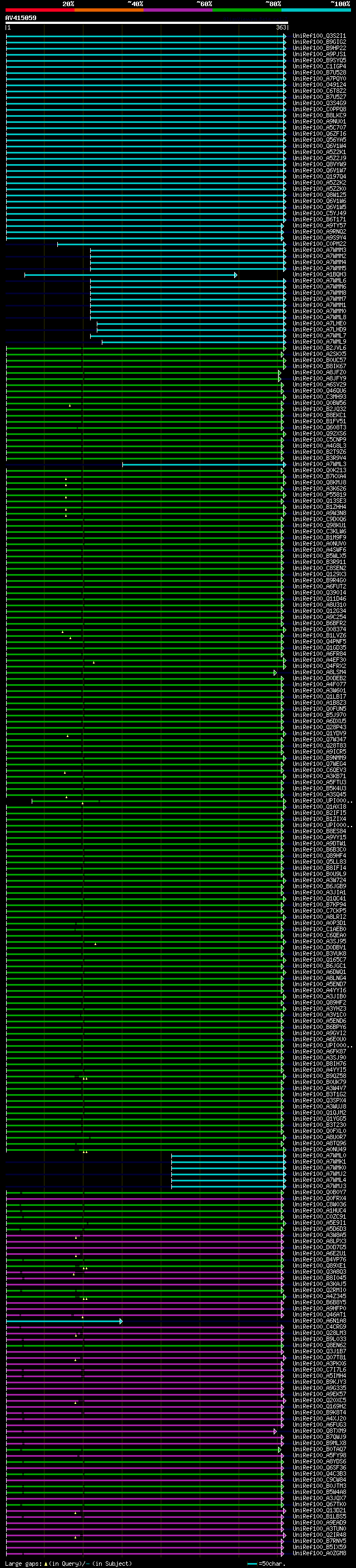356x1568 pixels.
Task: Click the UniRef100_B7U527 entry
Action: [x=319, y=97]
